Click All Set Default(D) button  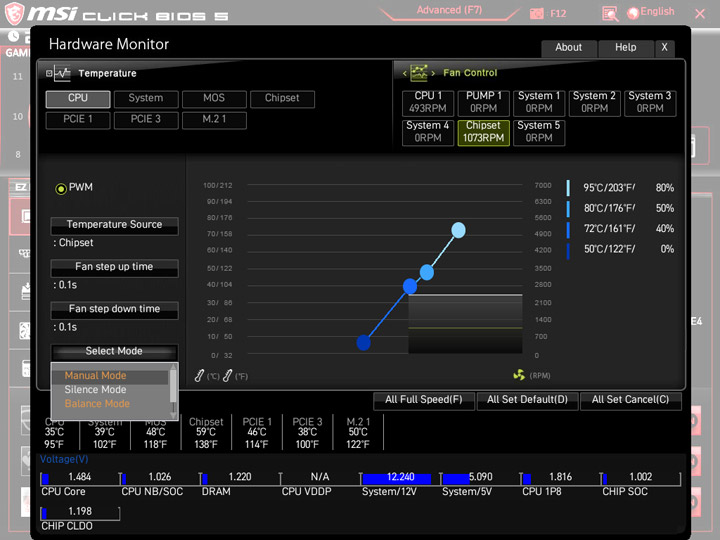(x=527, y=400)
